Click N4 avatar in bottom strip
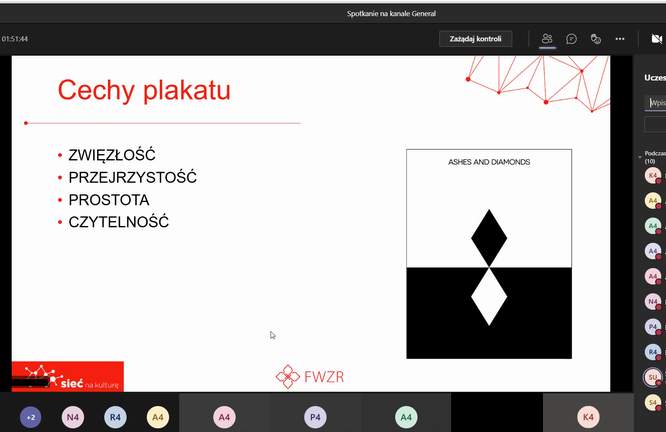Screen dimensions: 666x432 pos(73,417)
